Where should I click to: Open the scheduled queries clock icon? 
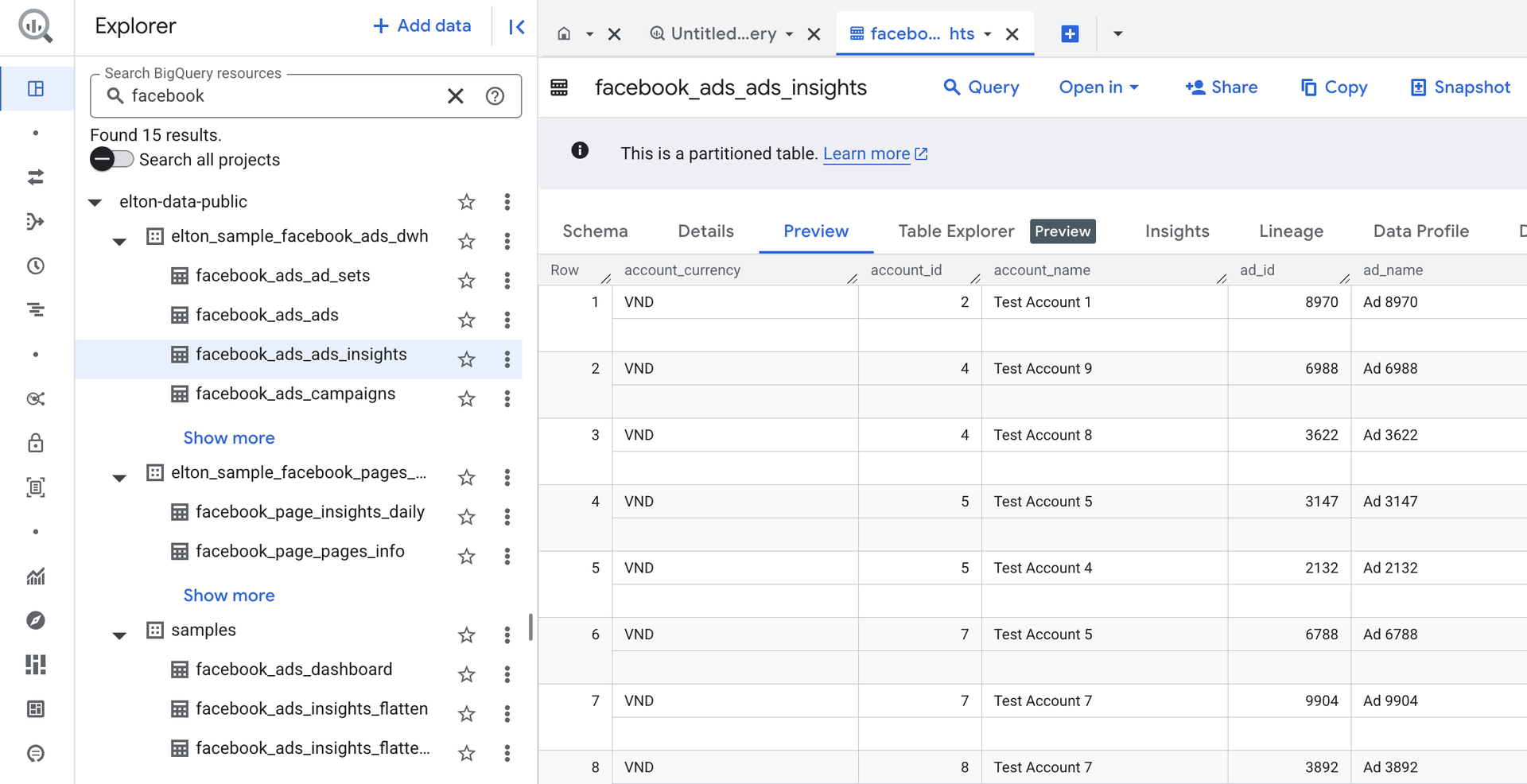point(36,266)
